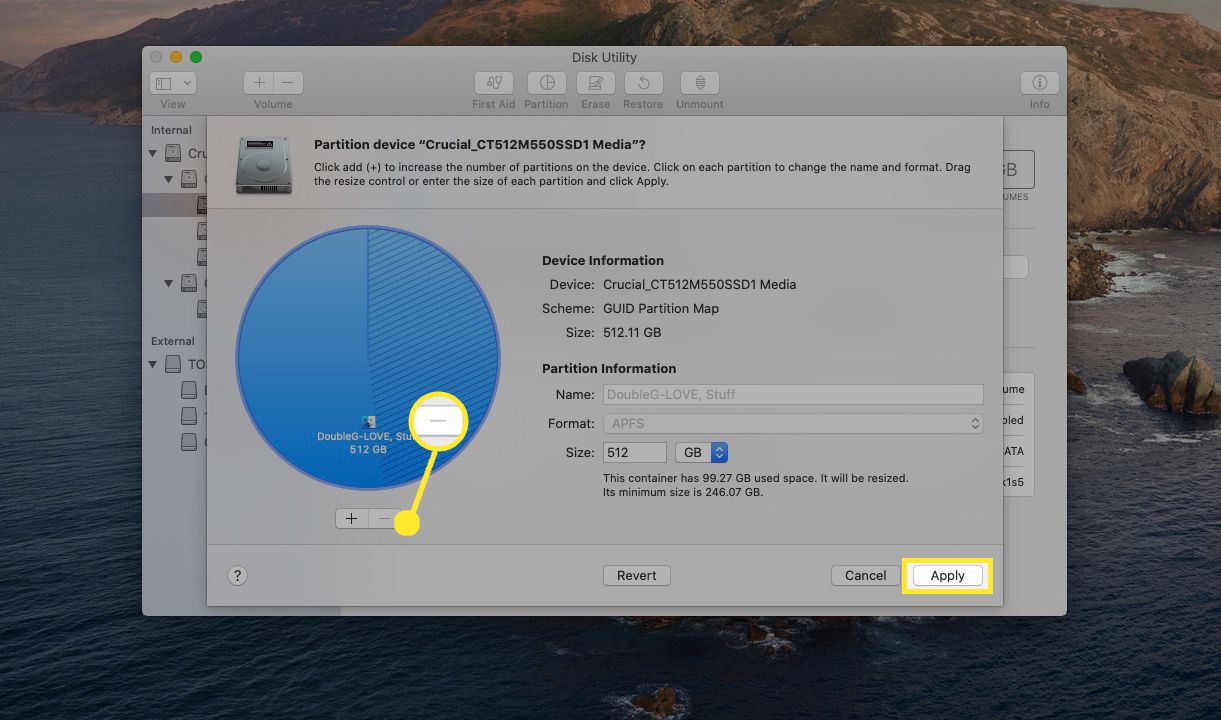
Task: Open the View sidebar dropdown
Action: click(173, 84)
